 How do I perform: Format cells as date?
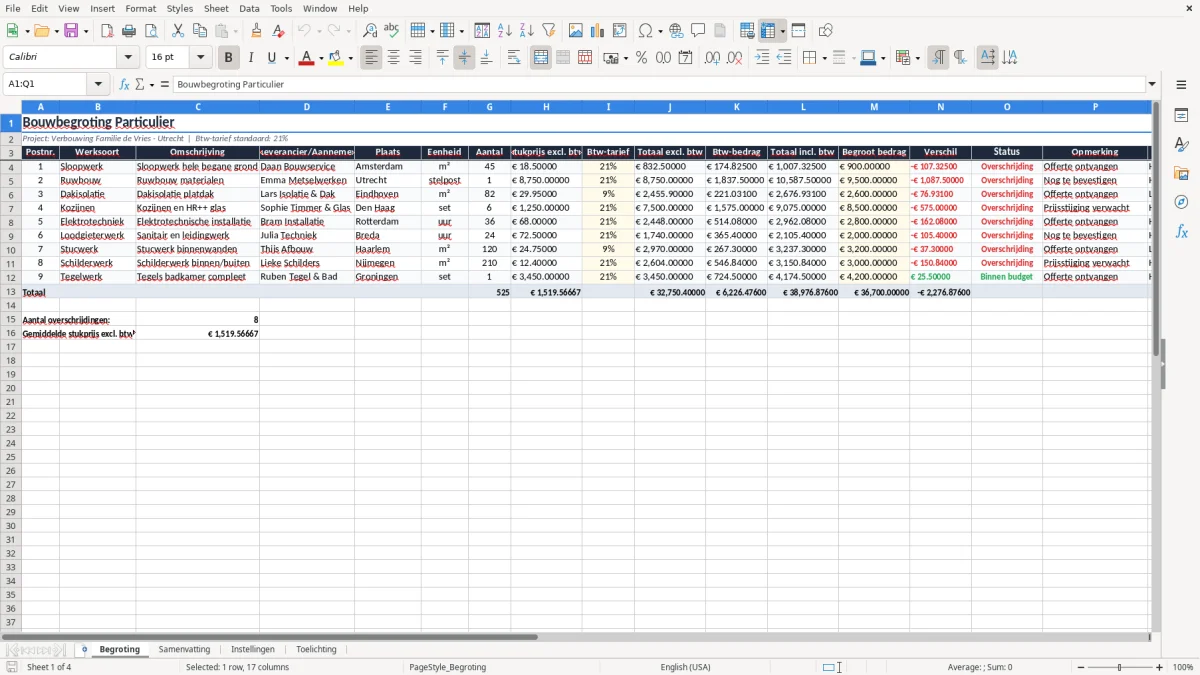[685, 58]
